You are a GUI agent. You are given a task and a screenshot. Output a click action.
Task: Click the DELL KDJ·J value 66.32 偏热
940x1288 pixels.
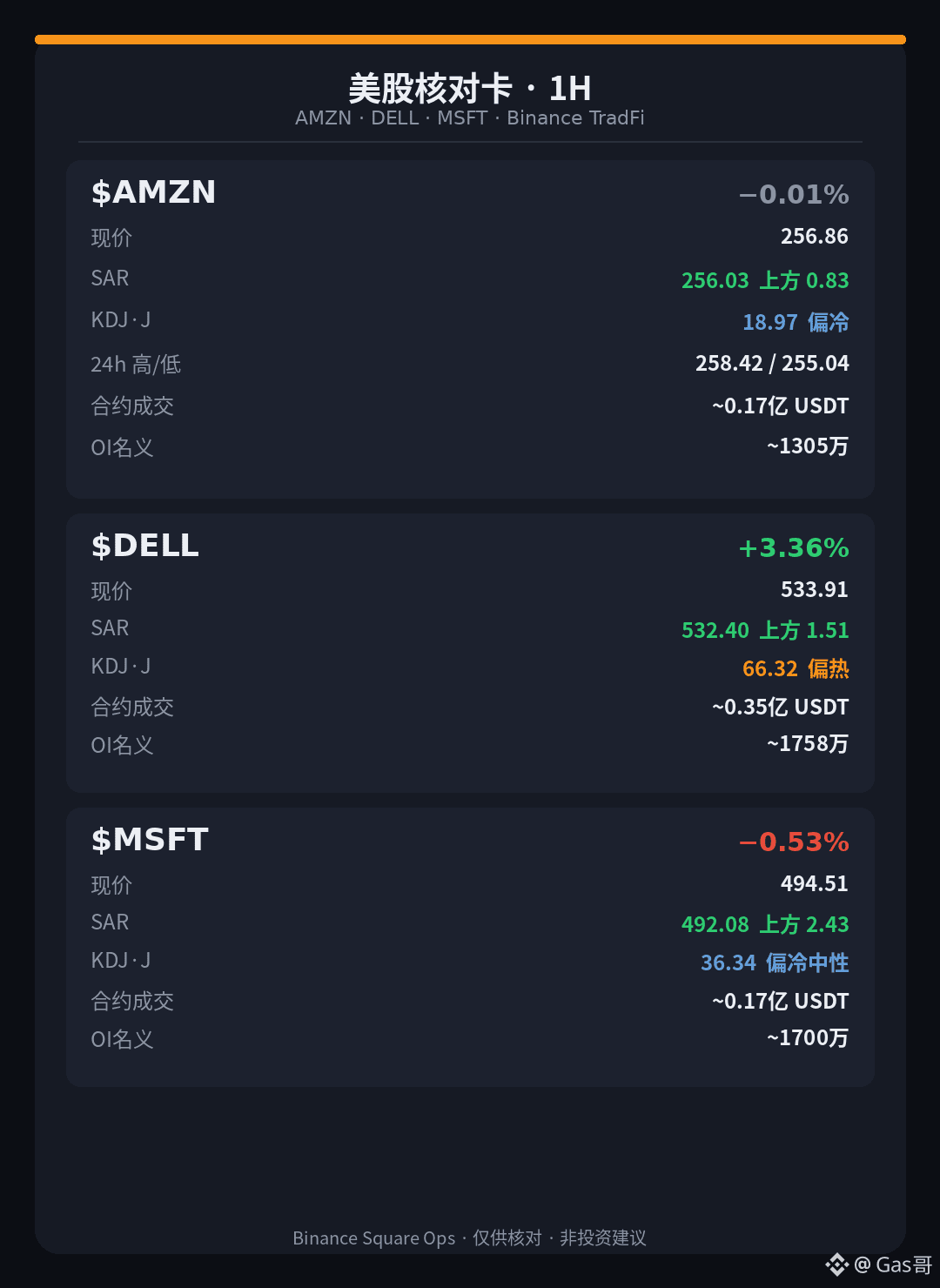[796, 668]
